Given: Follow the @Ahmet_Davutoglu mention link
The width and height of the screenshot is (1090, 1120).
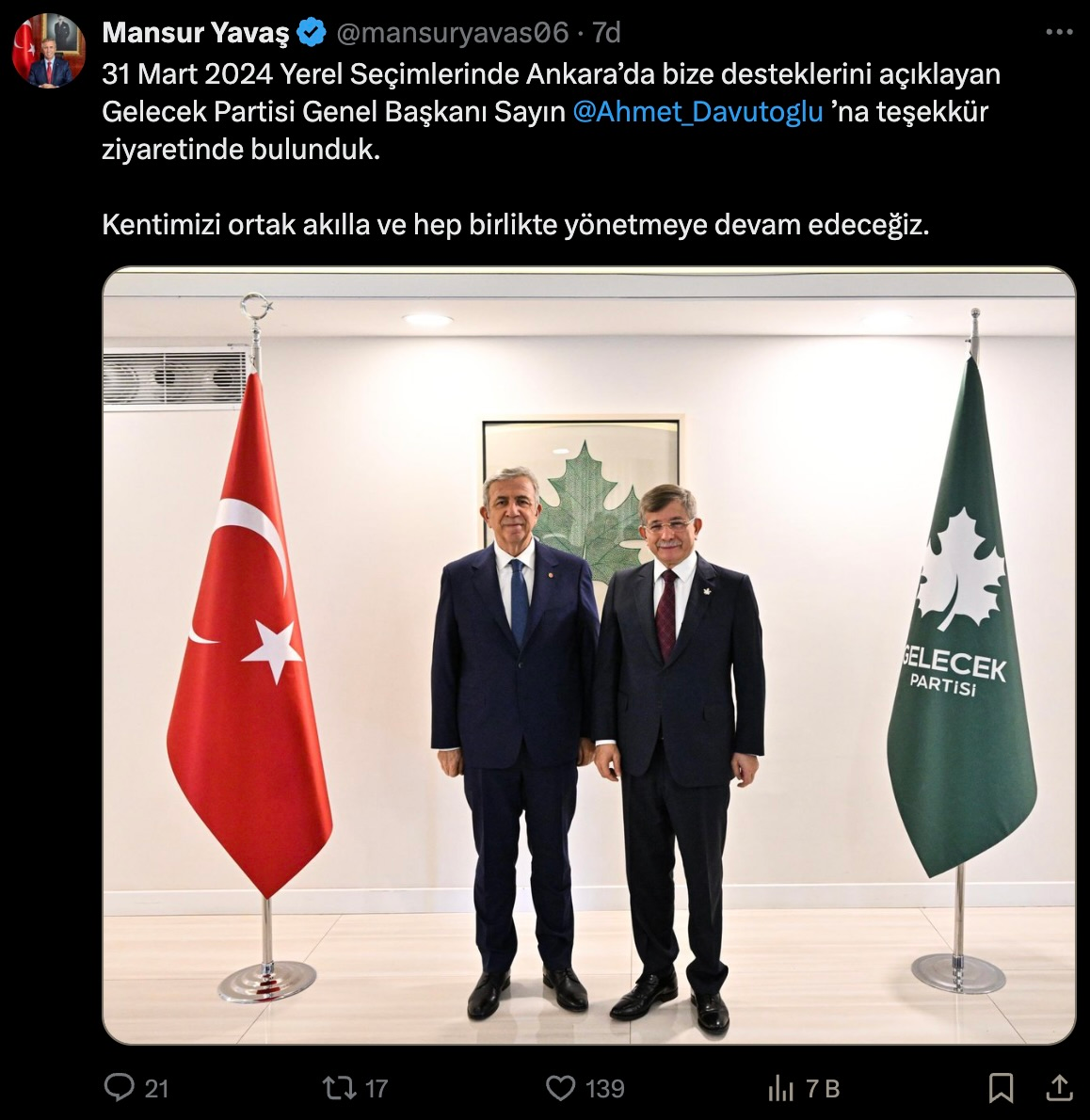Looking at the screenshot, I should tap(697, 112).
